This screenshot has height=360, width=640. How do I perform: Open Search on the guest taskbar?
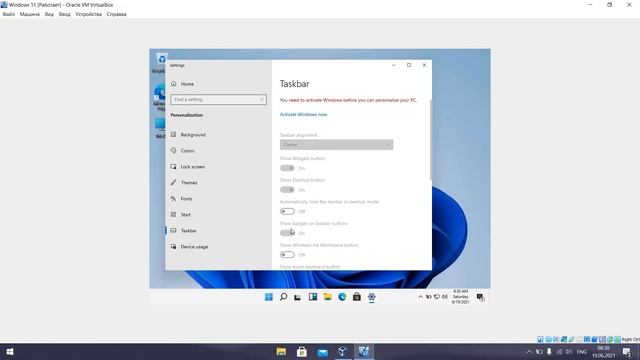pyautogui.click(x=283, y=297)
